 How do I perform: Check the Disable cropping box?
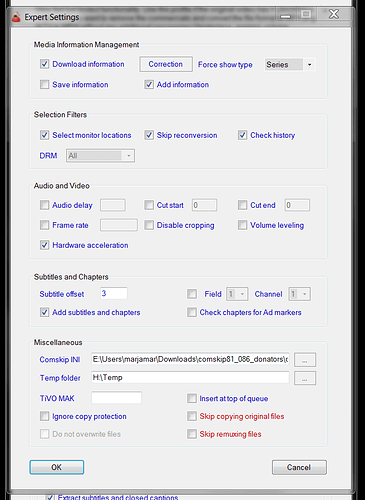tap(149, 225)
